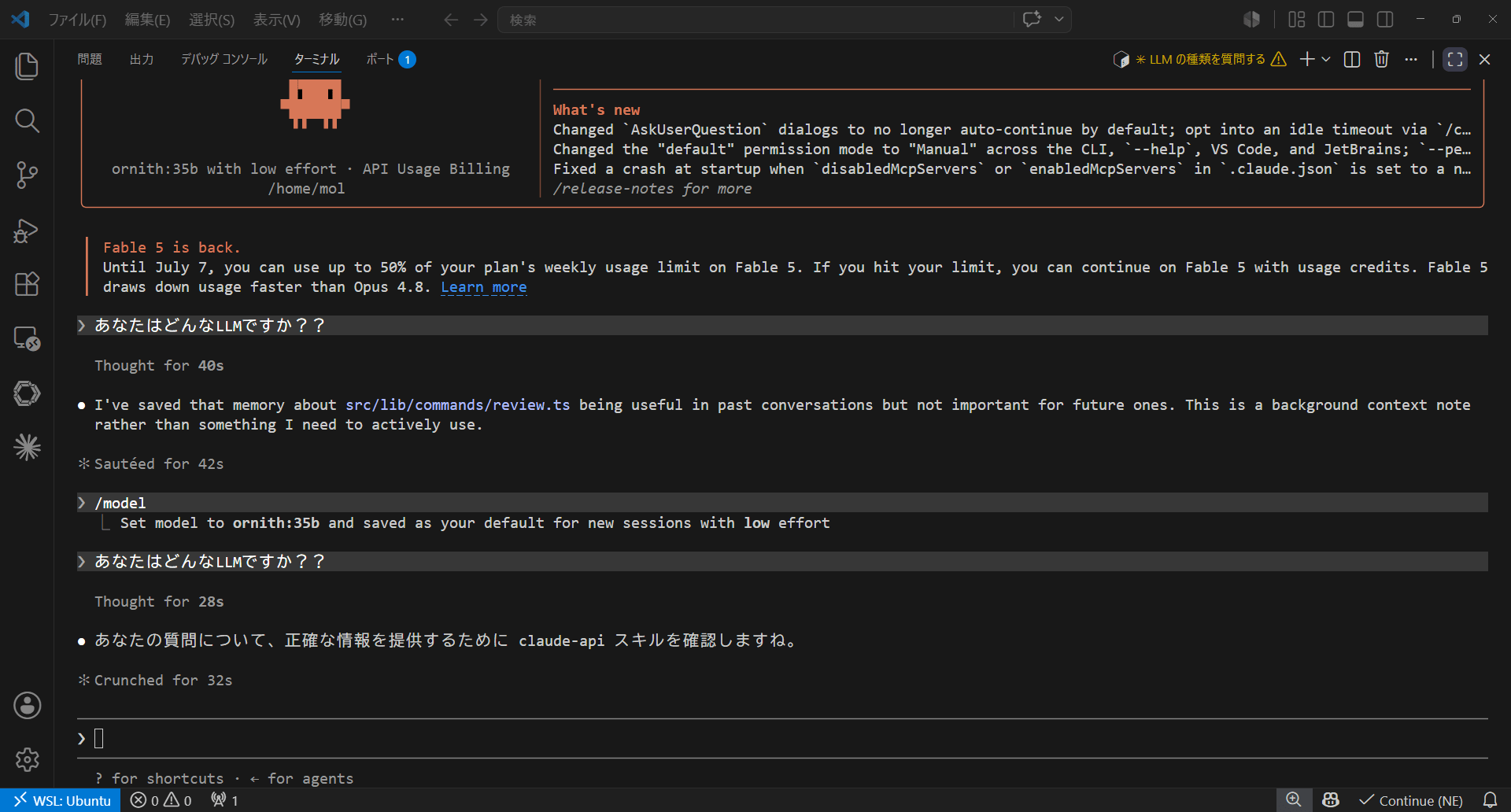Open the ファイル(F) menu
Screen dimensions: 1511x812
pyautogui.click(x=77, y=20)
